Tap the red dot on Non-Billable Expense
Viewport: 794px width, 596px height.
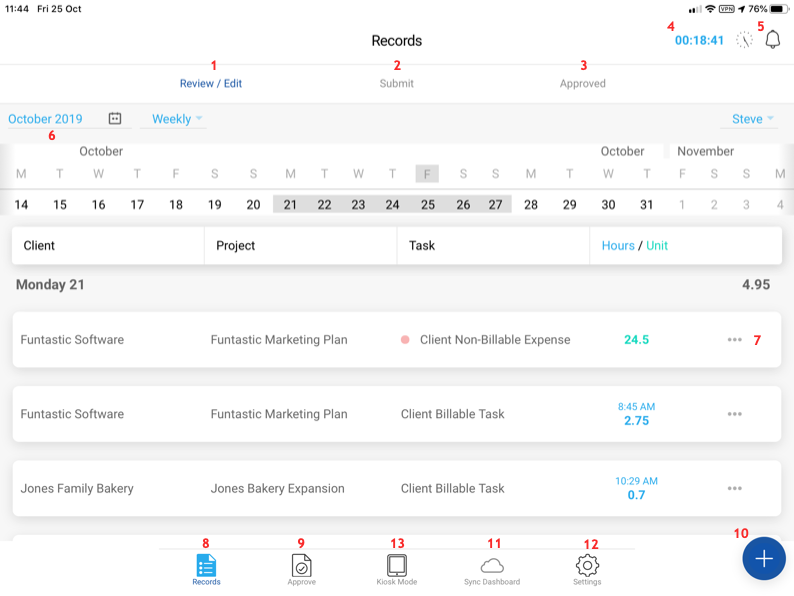point(405,339)
